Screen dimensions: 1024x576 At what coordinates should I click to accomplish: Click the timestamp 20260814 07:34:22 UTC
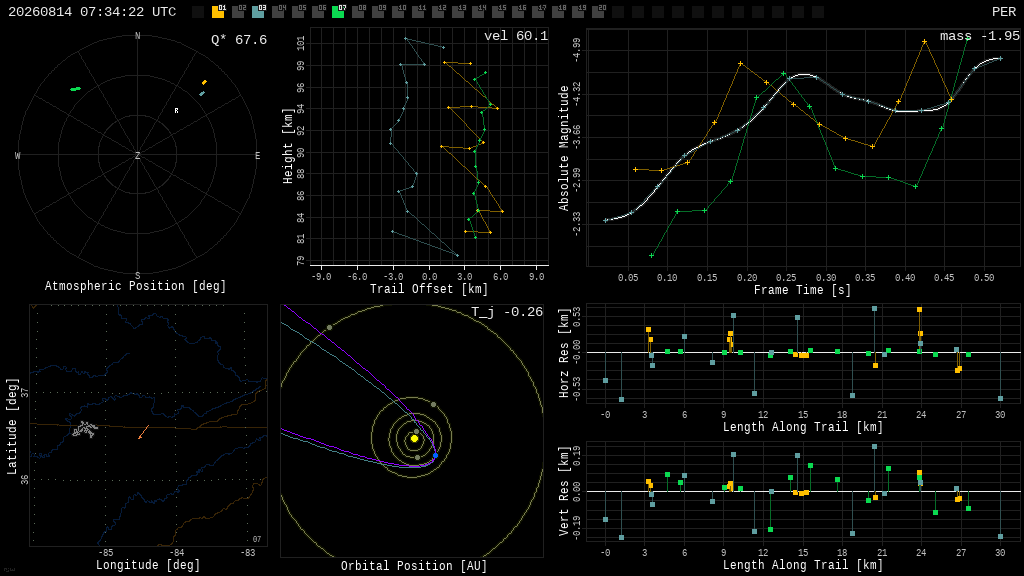coord(92,12)
